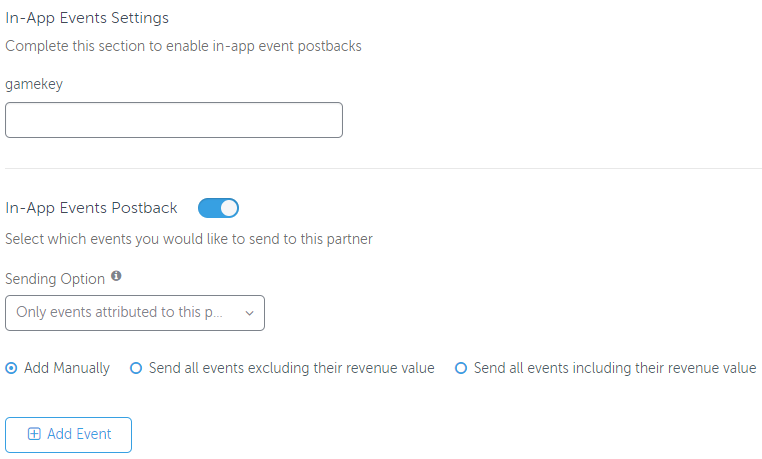Click the horizontal divider below gamekey field
The image size is (762, 459).
pos(383,168)
